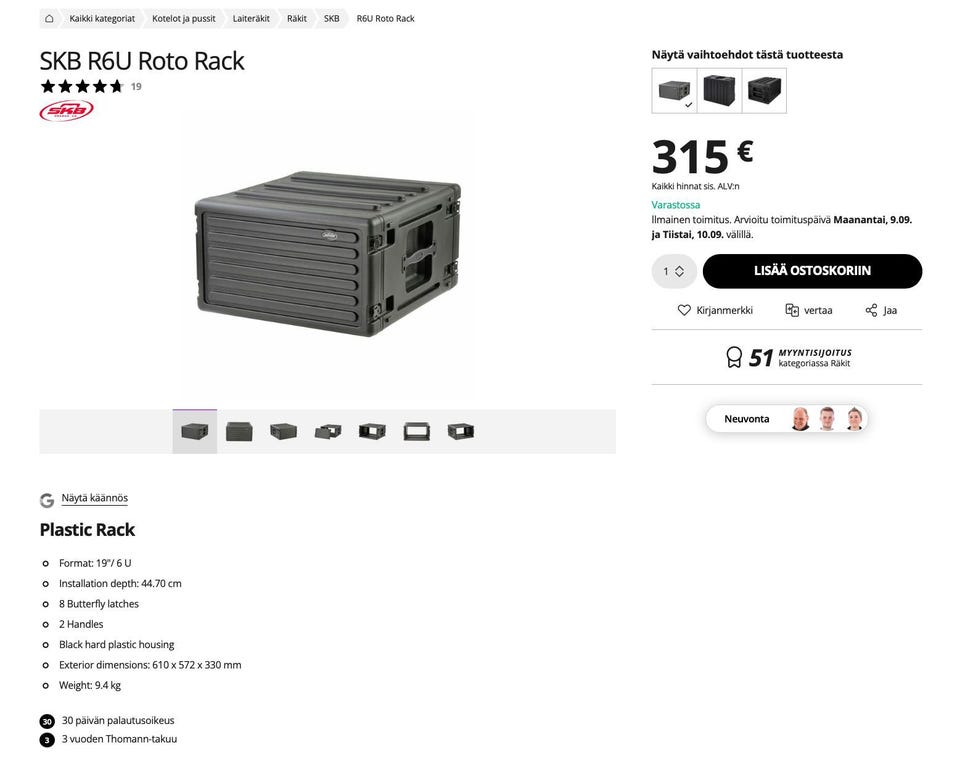This screenshot has width=960, height=769.
Task: Go to Laiteräkit breadcrumb
Action: click(251, 18)
